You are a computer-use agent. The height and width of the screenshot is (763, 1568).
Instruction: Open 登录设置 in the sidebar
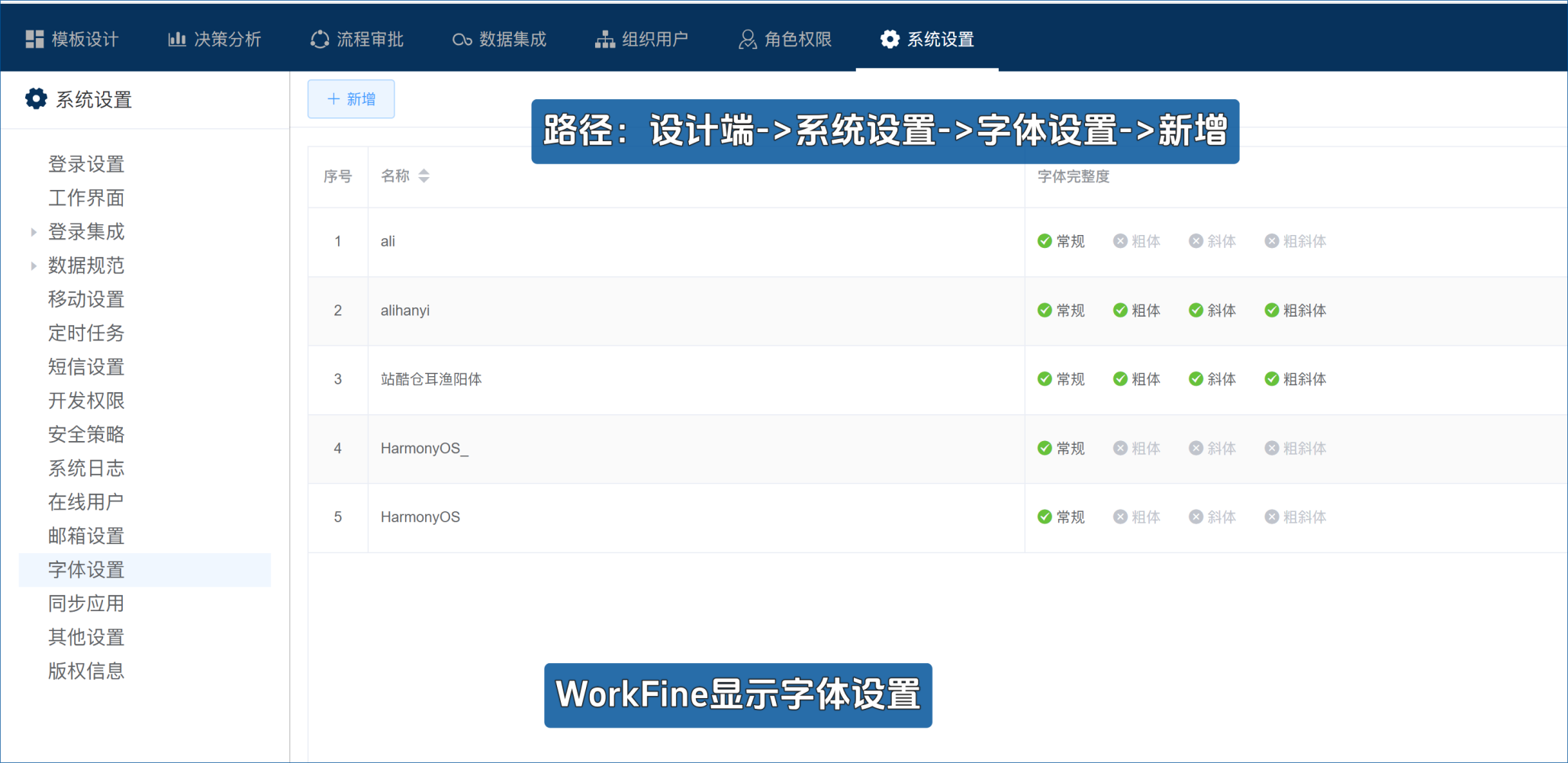pyautogui.click(x=86, y=164)
